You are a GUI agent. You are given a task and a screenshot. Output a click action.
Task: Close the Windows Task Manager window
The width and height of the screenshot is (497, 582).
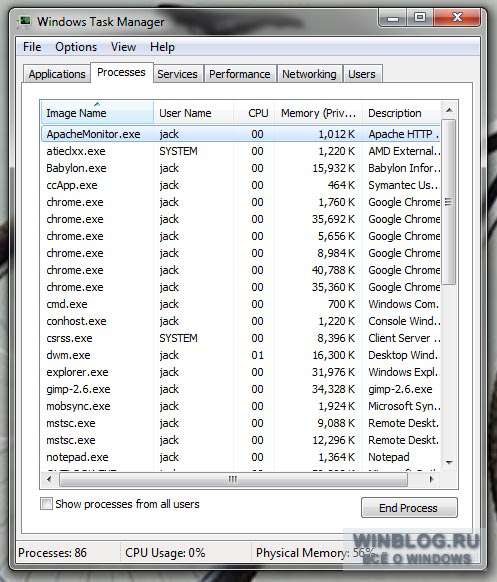coord(457,18)
